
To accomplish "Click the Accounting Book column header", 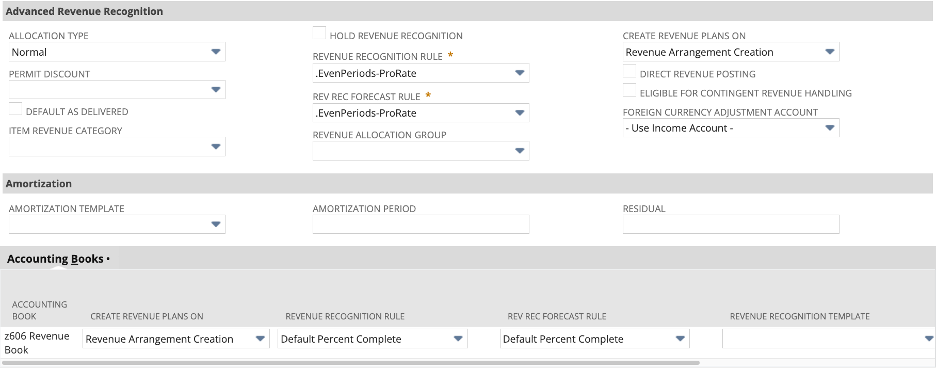I will tap(39, 310).
